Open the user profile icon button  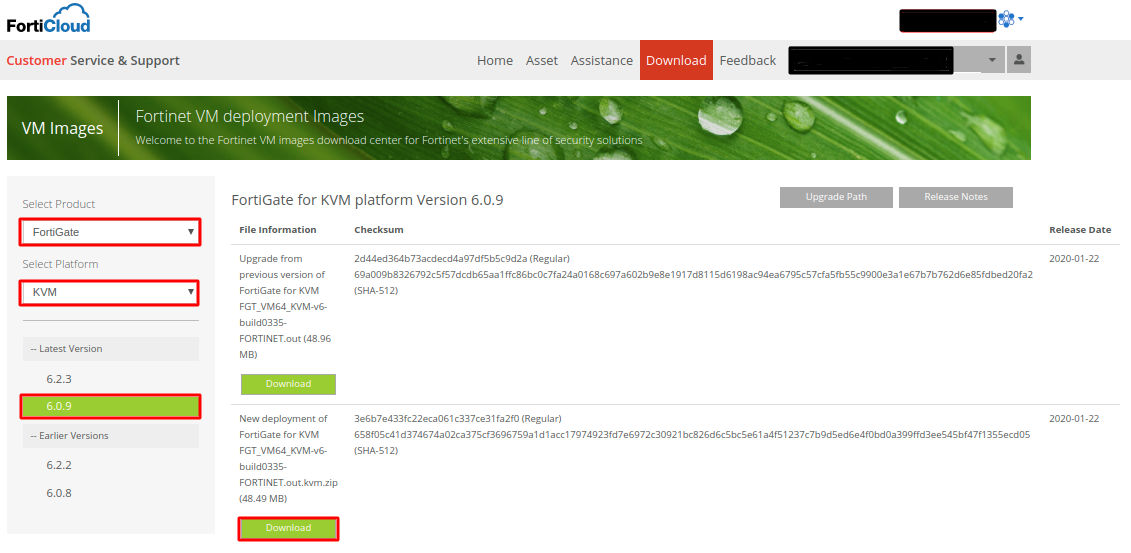(x=1019, y=60)
